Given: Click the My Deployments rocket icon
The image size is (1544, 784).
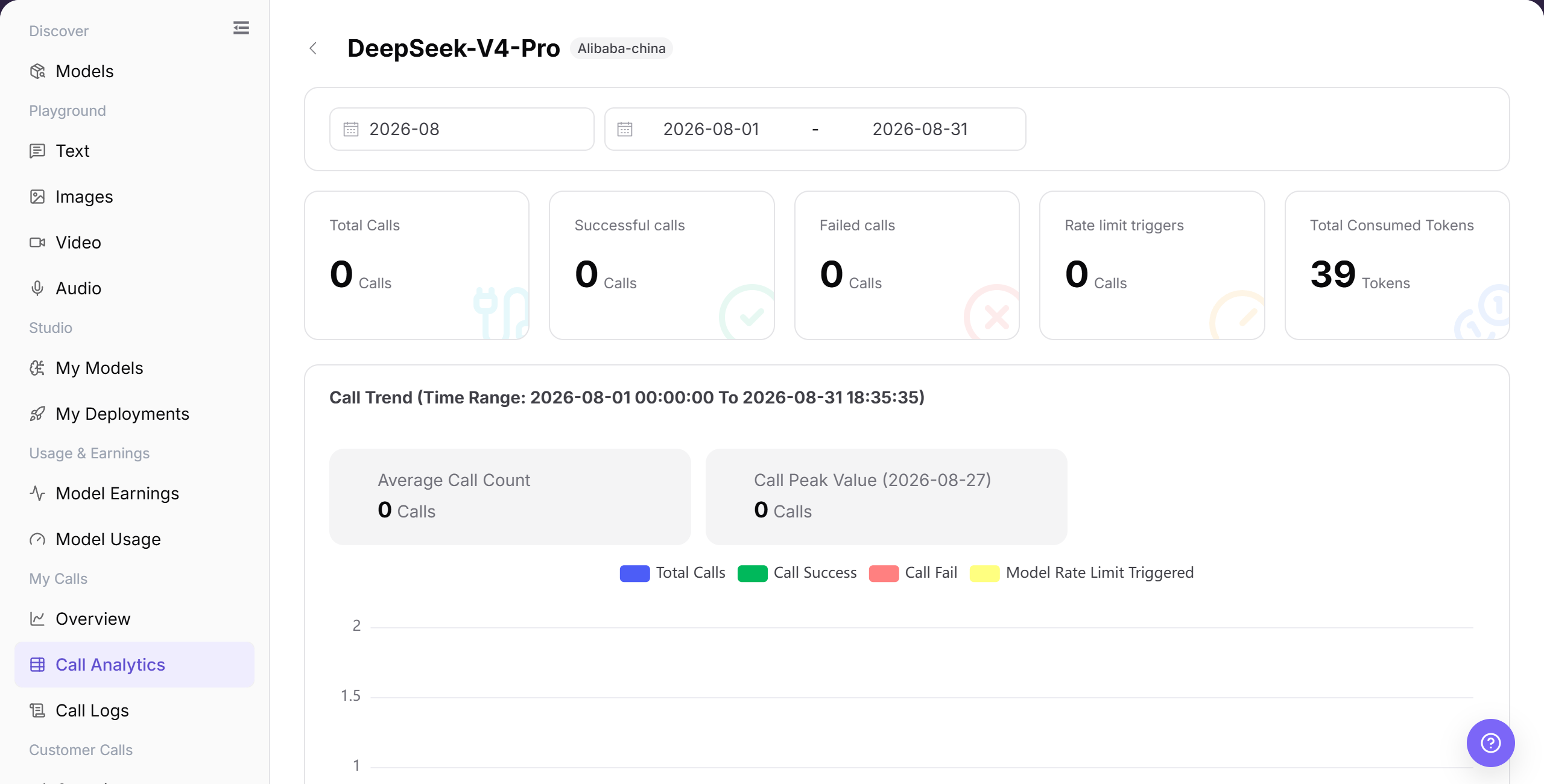Looking at the screenshot, I should (x=37, y=414).
